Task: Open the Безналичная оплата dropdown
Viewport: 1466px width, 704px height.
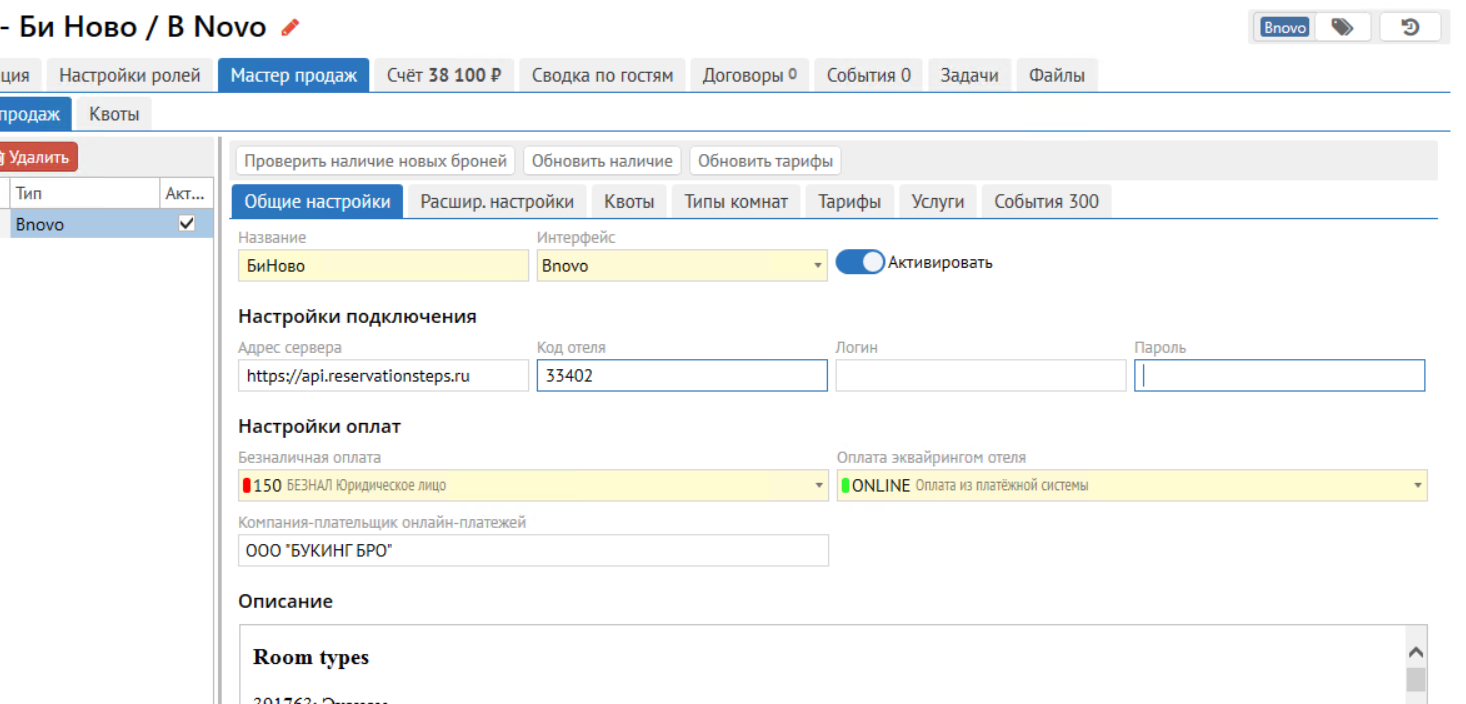Action: click(820, 486)
